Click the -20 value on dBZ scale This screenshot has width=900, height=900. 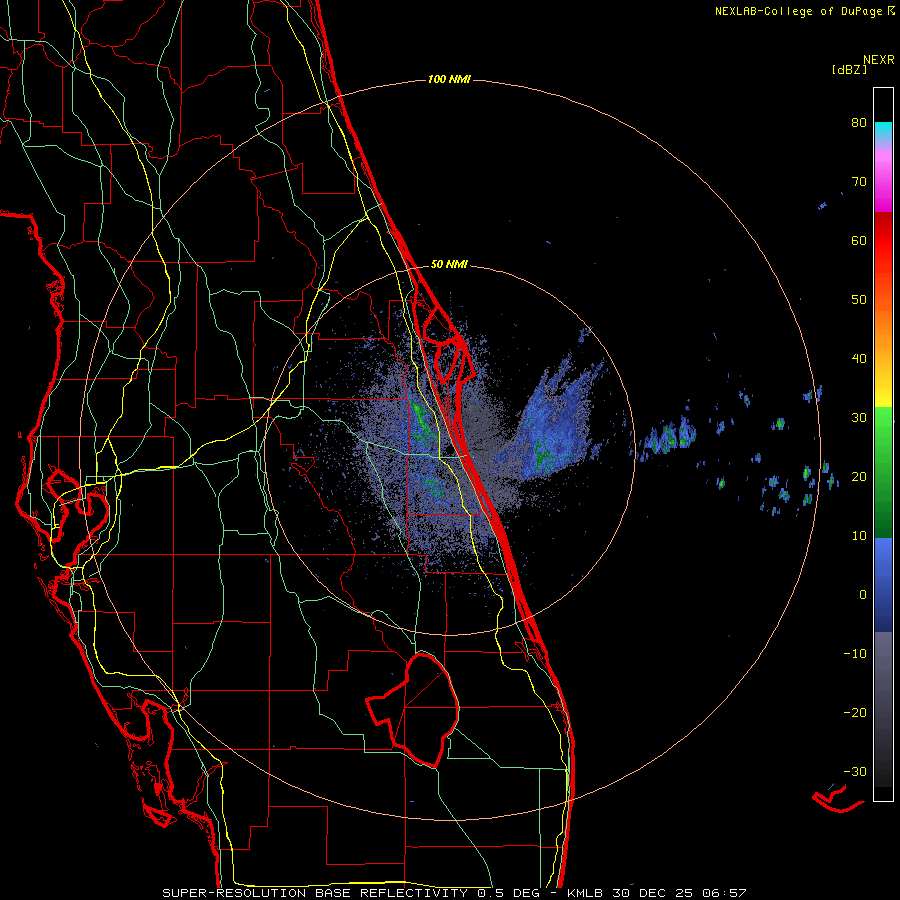click(x=855, y=713)
